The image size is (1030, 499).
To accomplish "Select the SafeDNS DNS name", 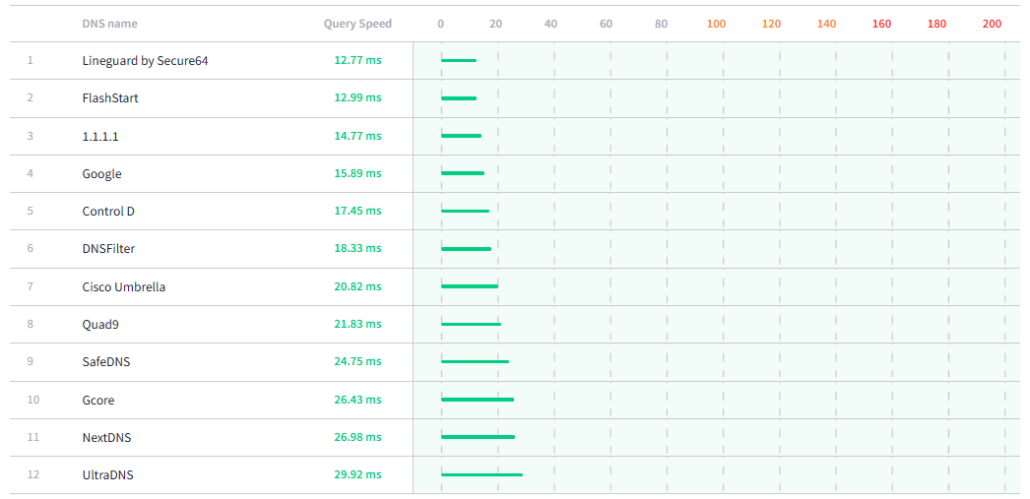I will (106, 362).
